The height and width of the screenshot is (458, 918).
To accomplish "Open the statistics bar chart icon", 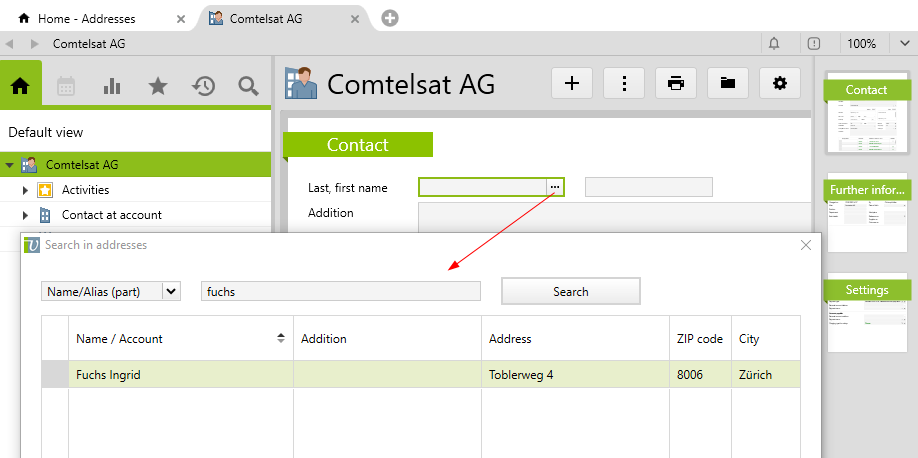I will point(112,86).
